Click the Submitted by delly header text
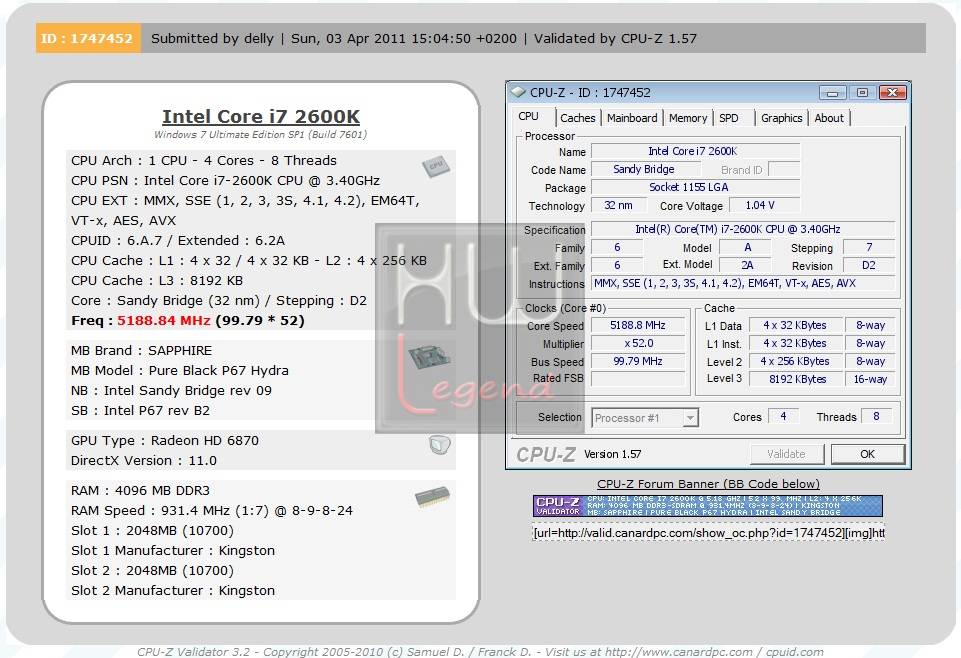The image size is (961, 658). pyautogui.click(x=212, y=39)
